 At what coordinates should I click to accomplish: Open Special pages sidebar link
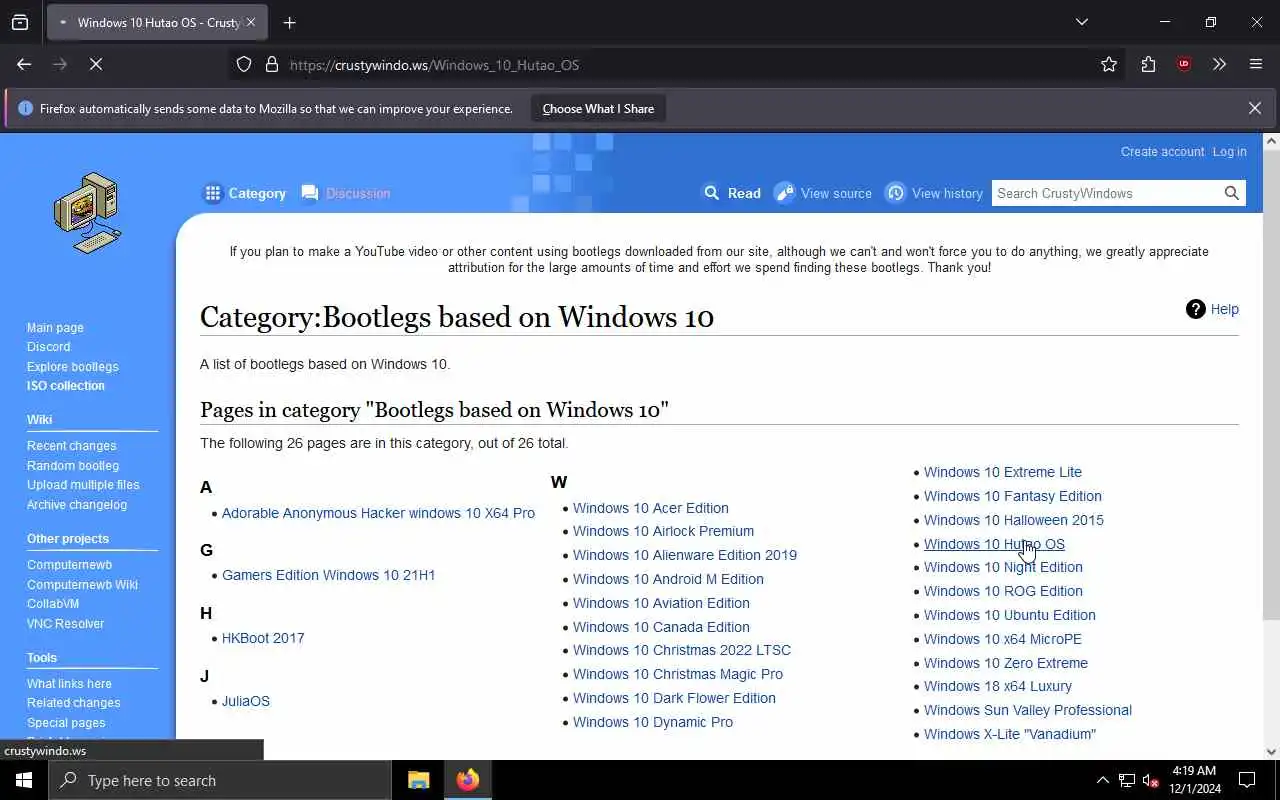click(66, 723)
